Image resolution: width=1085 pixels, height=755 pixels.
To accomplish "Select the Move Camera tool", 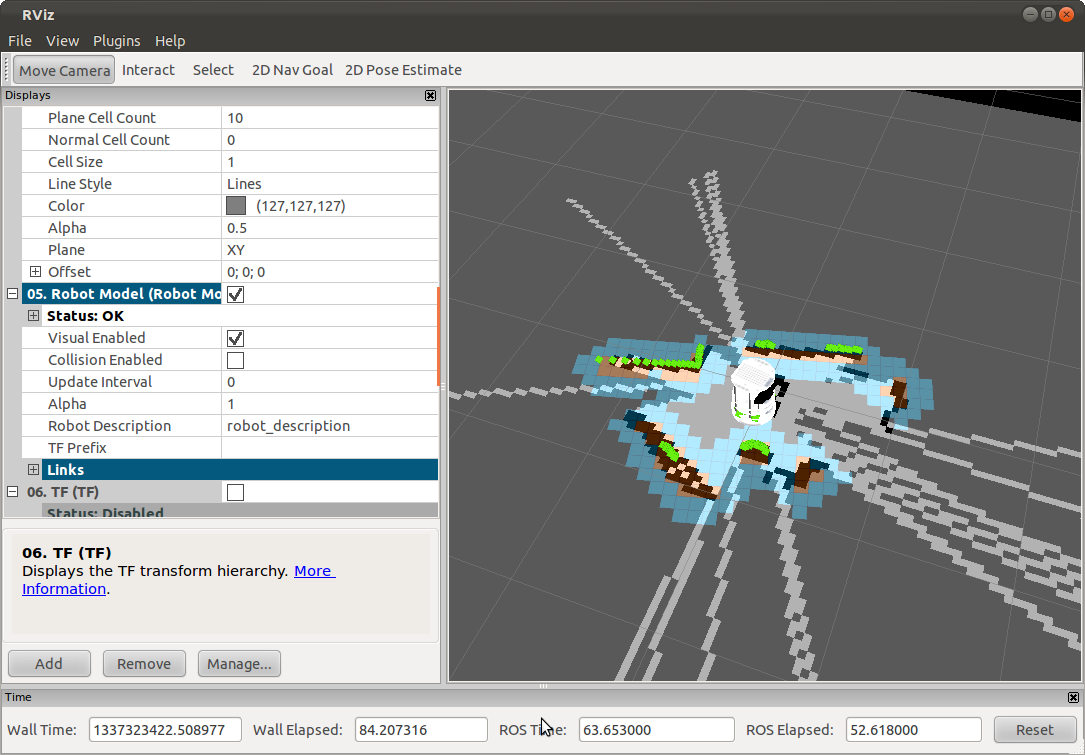I will [64, 70].
